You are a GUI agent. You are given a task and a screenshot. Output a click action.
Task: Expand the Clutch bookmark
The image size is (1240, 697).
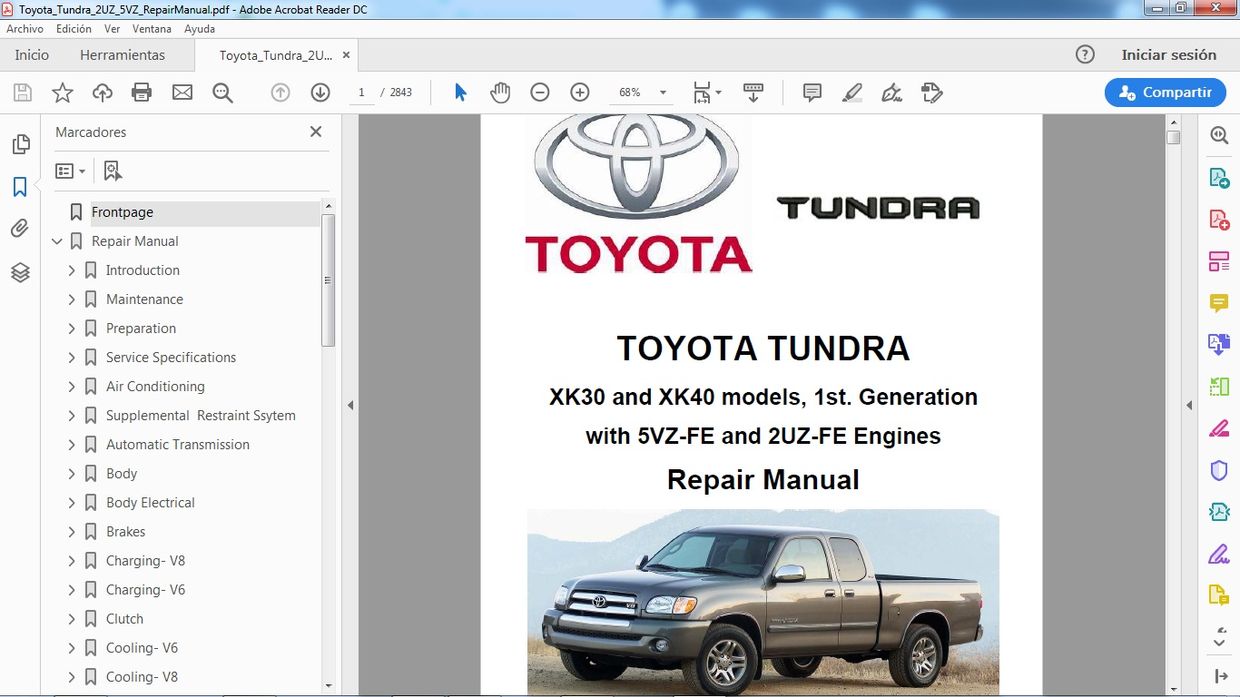[71, 618]
